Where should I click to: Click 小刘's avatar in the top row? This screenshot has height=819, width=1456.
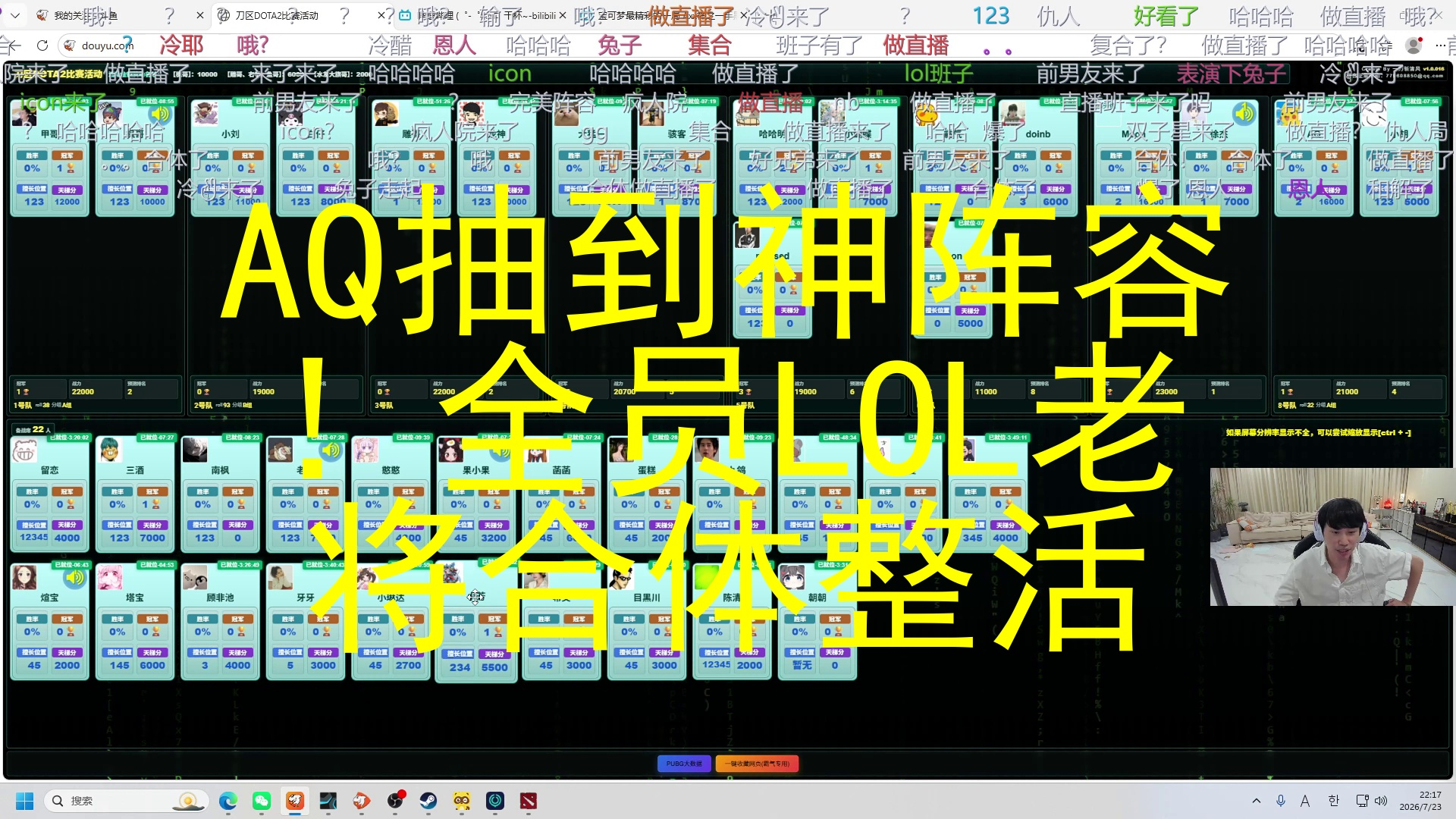tap(205, 114)
